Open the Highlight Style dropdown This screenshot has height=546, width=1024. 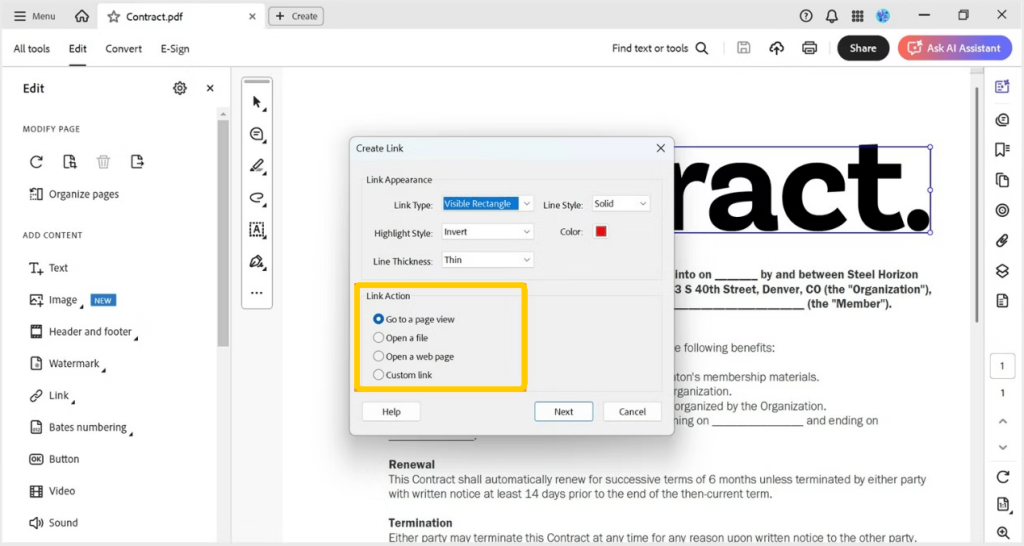coord(487,232)
